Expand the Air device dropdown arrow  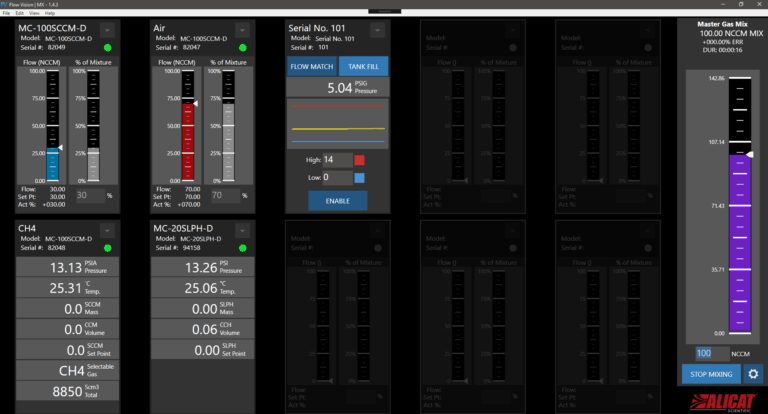click(242, 30)
